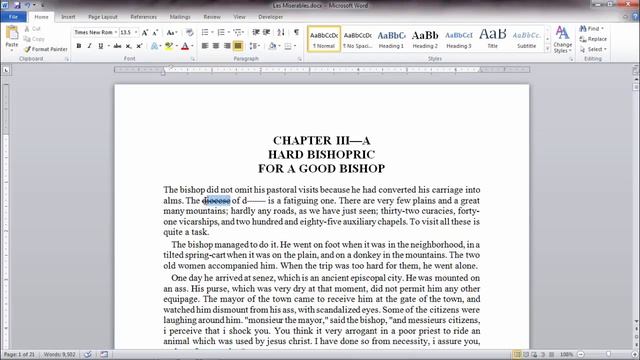Center the paragraph text
The image size is (640, 360).
[216, 46]
